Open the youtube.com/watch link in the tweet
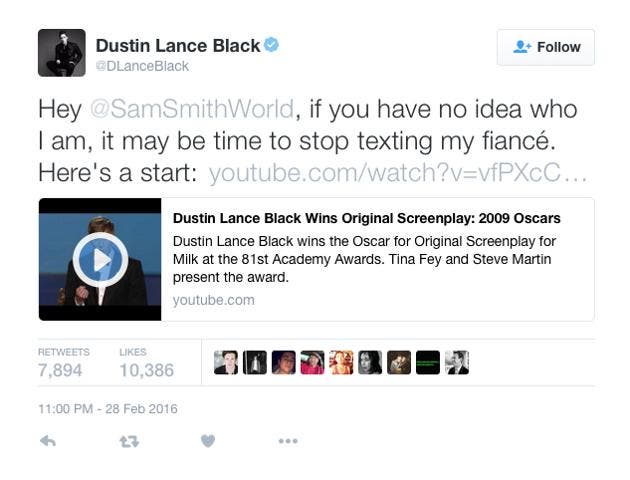The image size is (630, 480). 397,173
